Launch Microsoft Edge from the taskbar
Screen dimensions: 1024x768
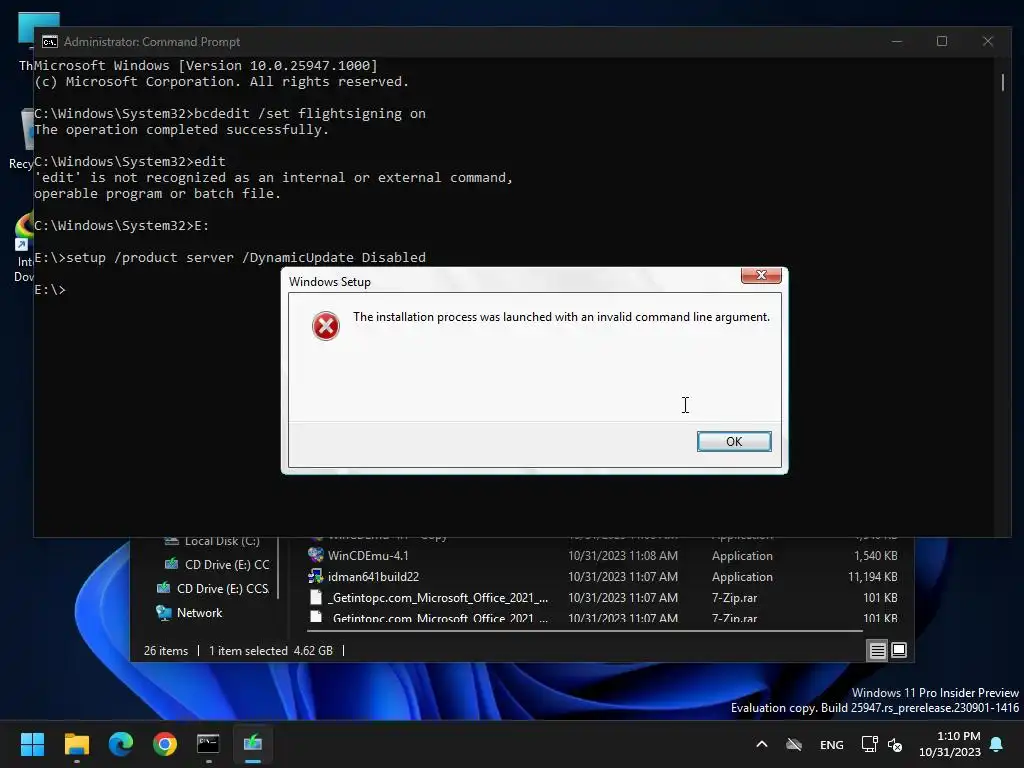point(121,744)
